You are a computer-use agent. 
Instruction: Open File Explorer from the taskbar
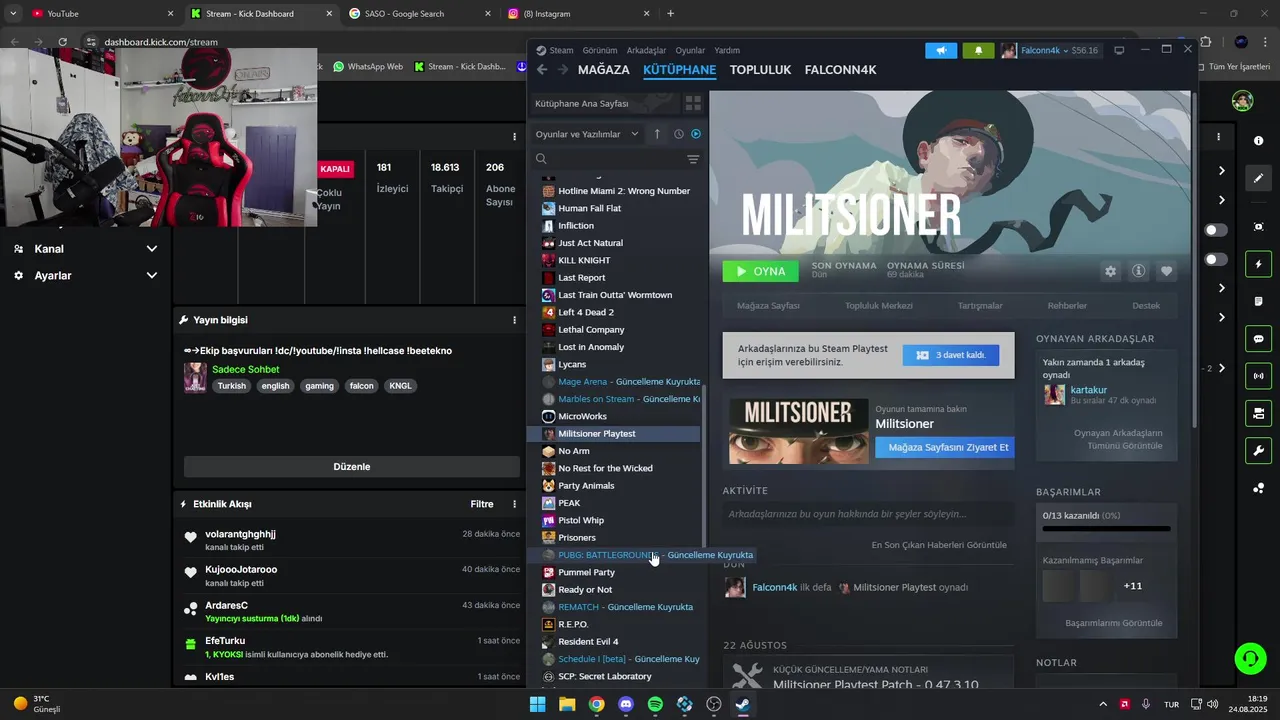tap(567, 704)
